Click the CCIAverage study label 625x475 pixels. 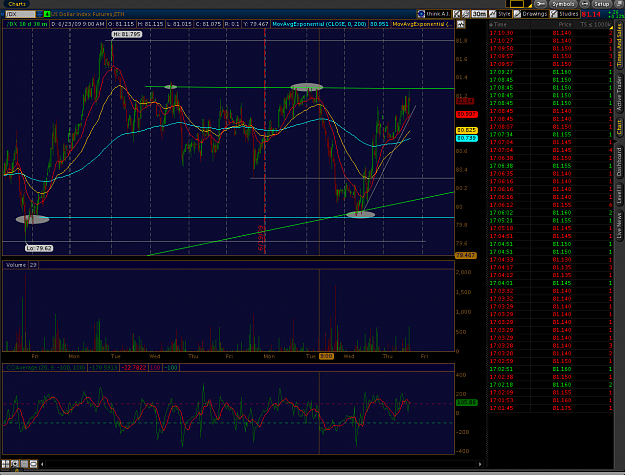(46, 367)
